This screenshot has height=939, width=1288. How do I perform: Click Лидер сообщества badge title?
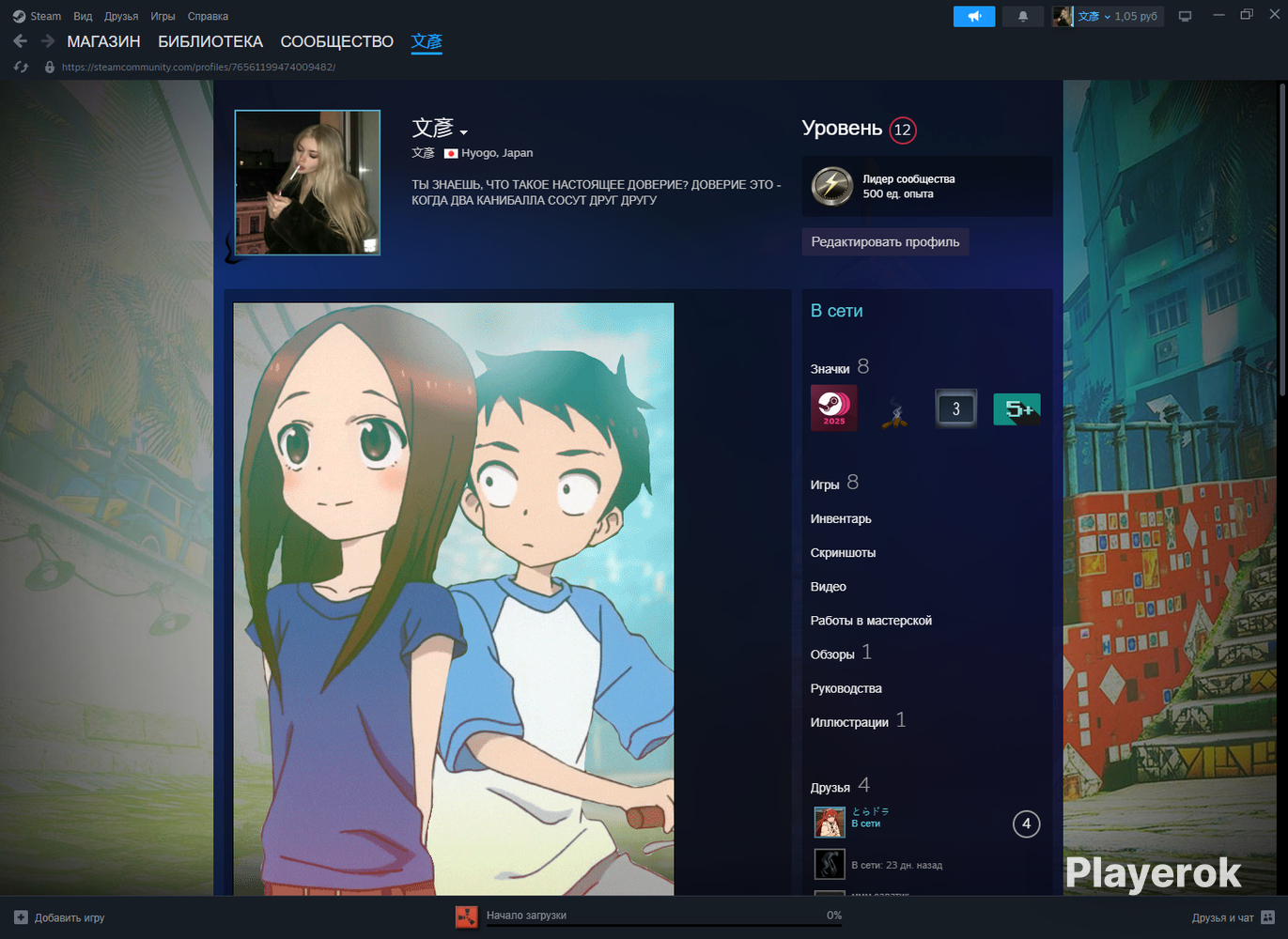pos(908,179)
